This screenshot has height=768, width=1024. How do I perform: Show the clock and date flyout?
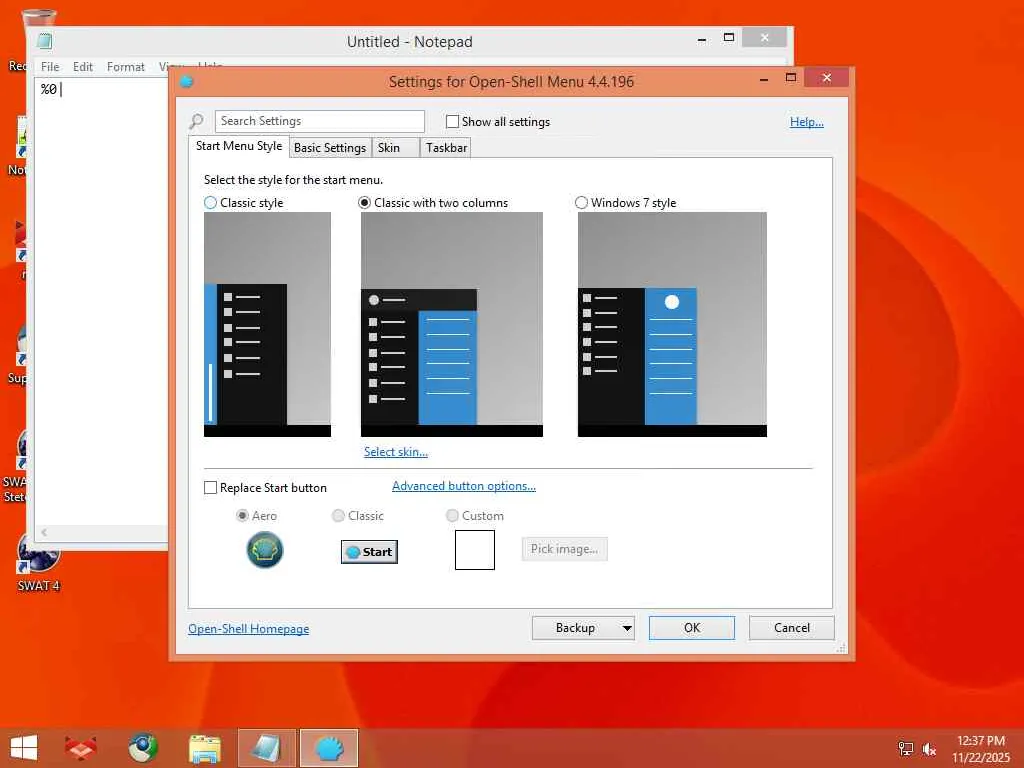point(981,749)
